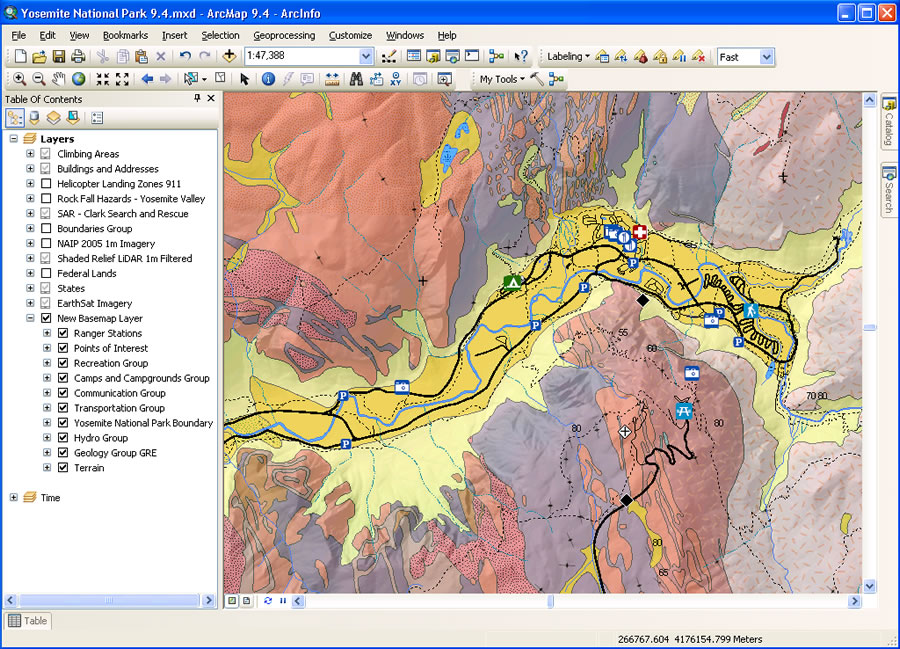Open the Customize menu
This screenshot has width=900, height=649.
[x=350, y=35]
